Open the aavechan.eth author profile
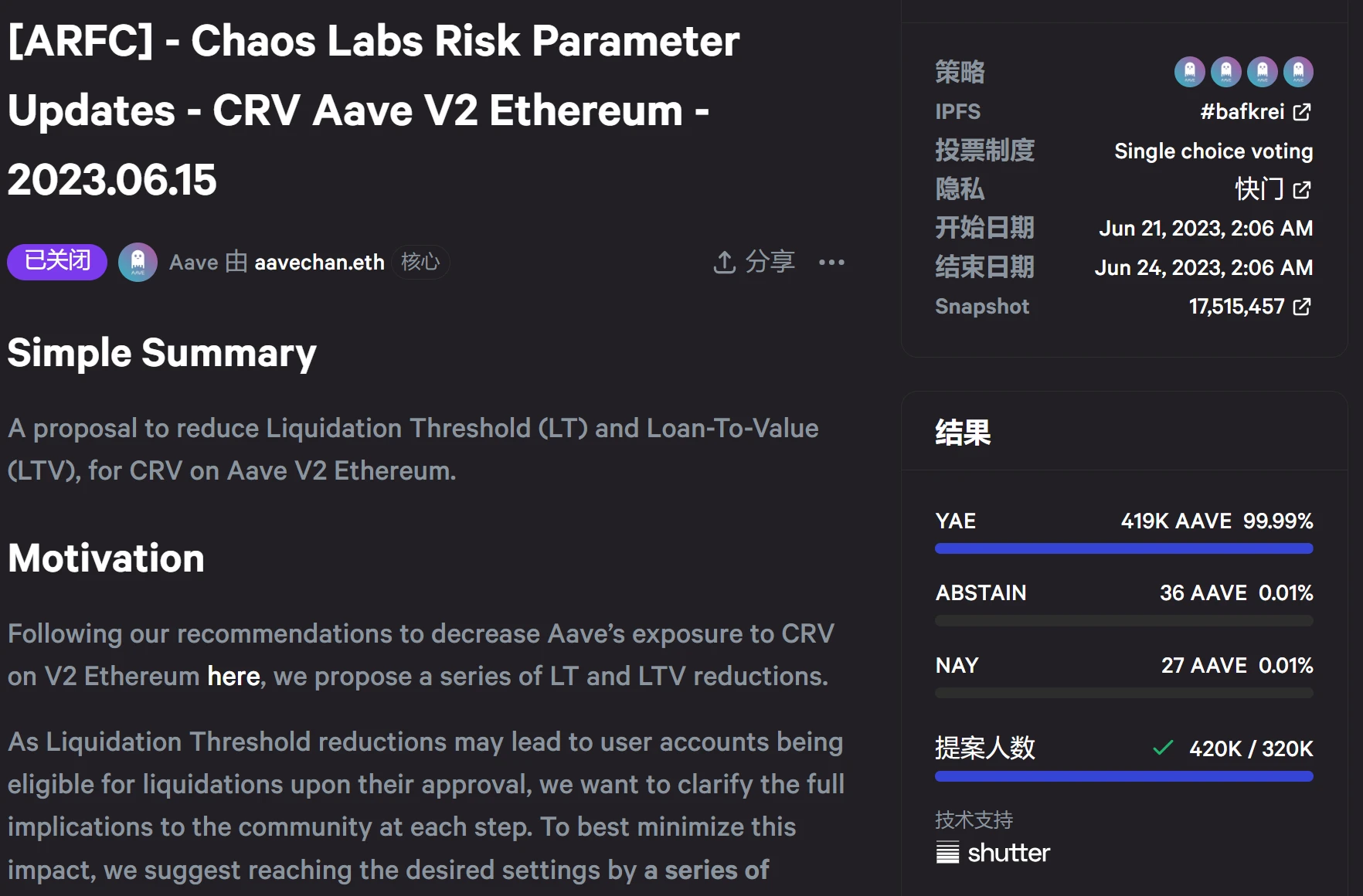Viewport: 1363px width, 896px height. click(x=319, y=263)
